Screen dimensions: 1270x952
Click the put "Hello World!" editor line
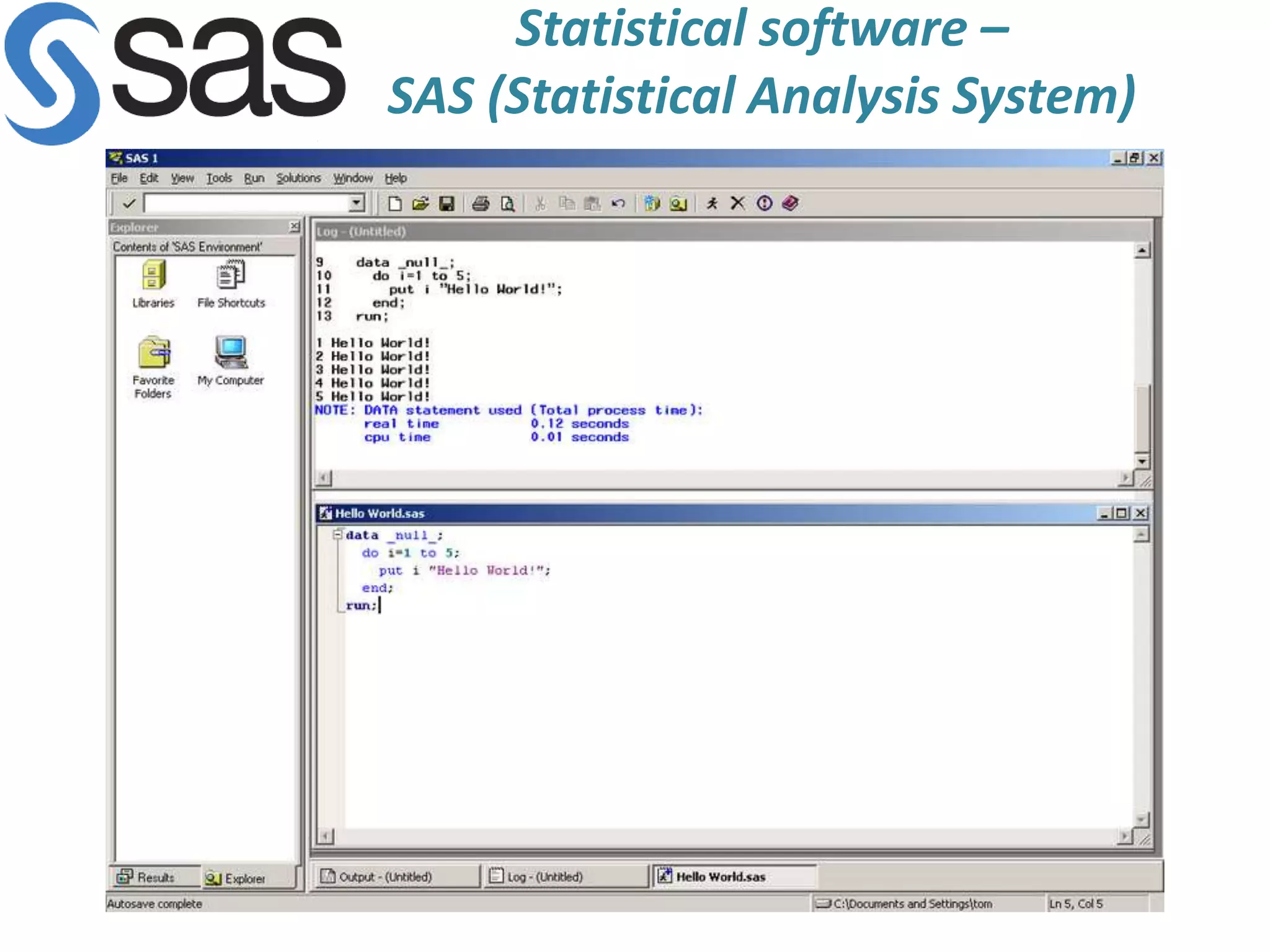pyautogui.click(x=464, y=570)
